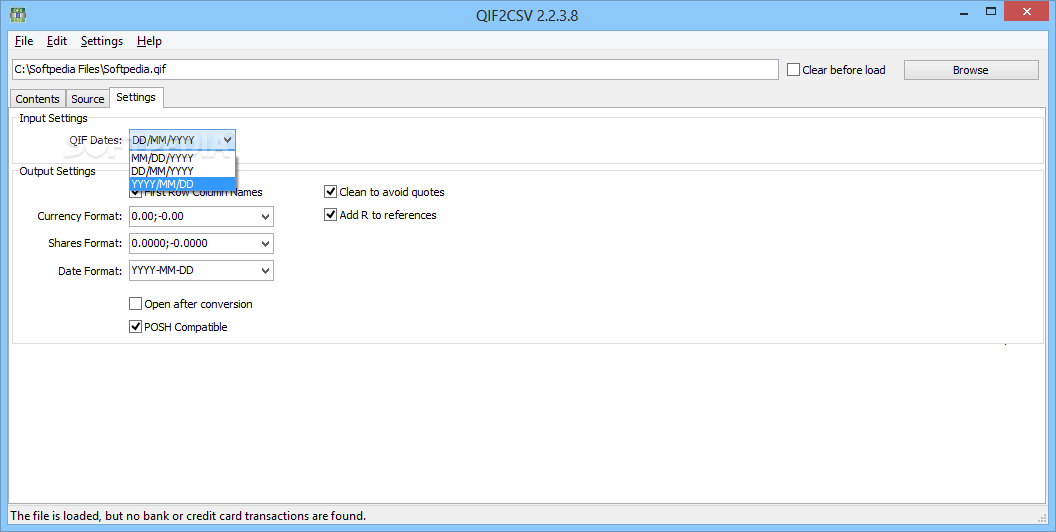Open the File menu
This screenshot has width=1056, height=532.
(x=24, y=41)
